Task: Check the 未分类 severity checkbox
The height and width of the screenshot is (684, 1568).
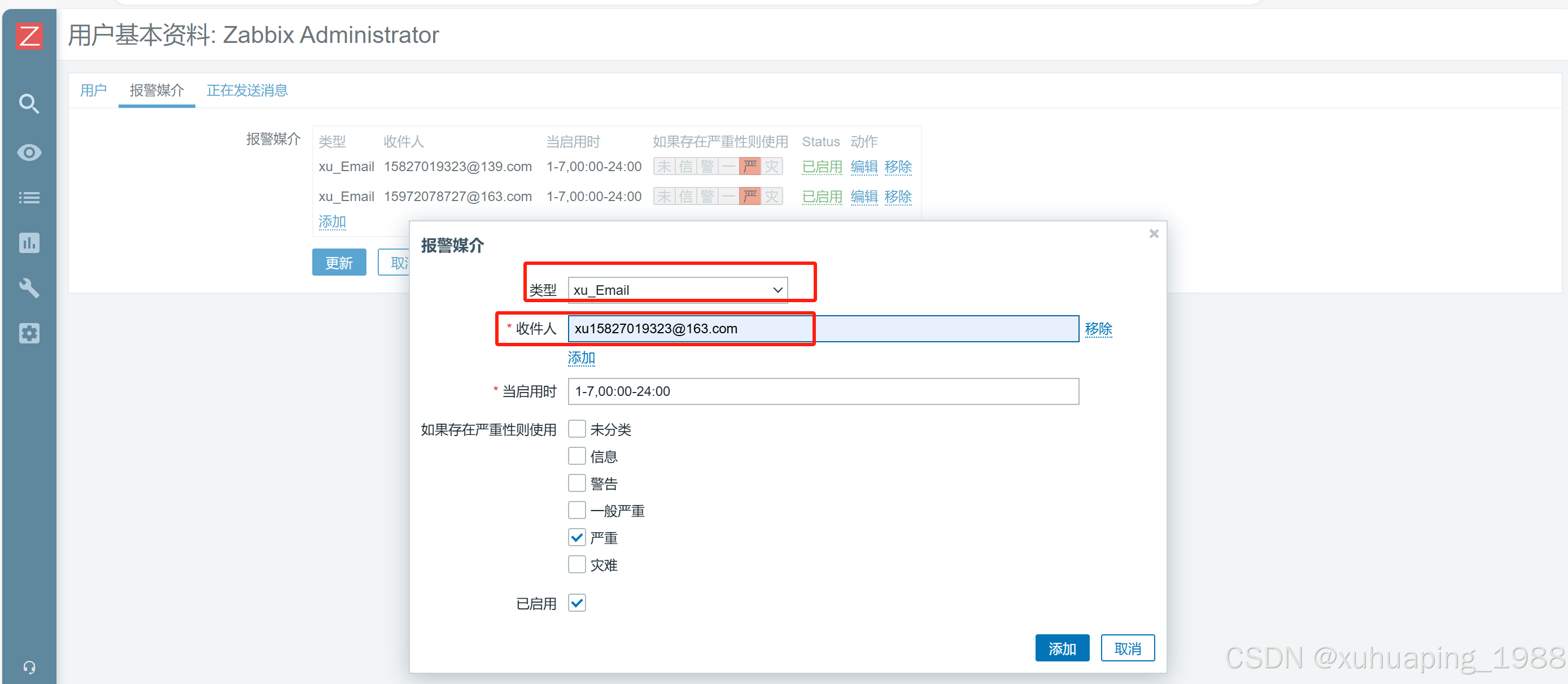Action: [x=576, y=429]
